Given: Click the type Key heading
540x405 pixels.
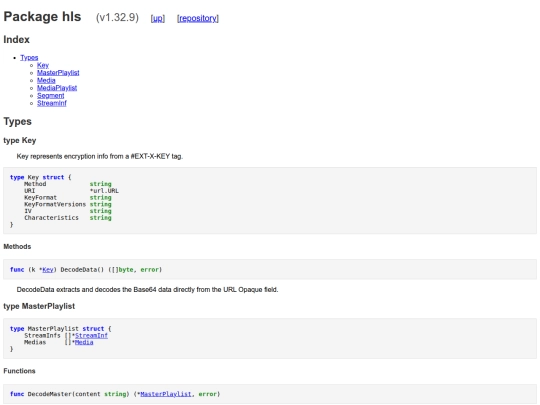Looking at the screenshot, I should pyautogui.click(x=20, y=141).
